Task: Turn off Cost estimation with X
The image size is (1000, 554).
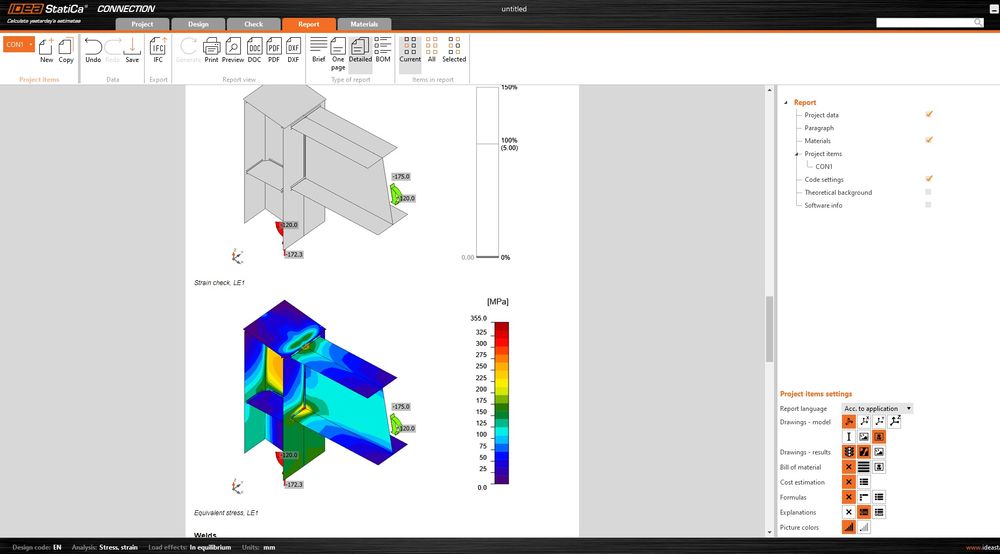Action: (x=849, y=482)
